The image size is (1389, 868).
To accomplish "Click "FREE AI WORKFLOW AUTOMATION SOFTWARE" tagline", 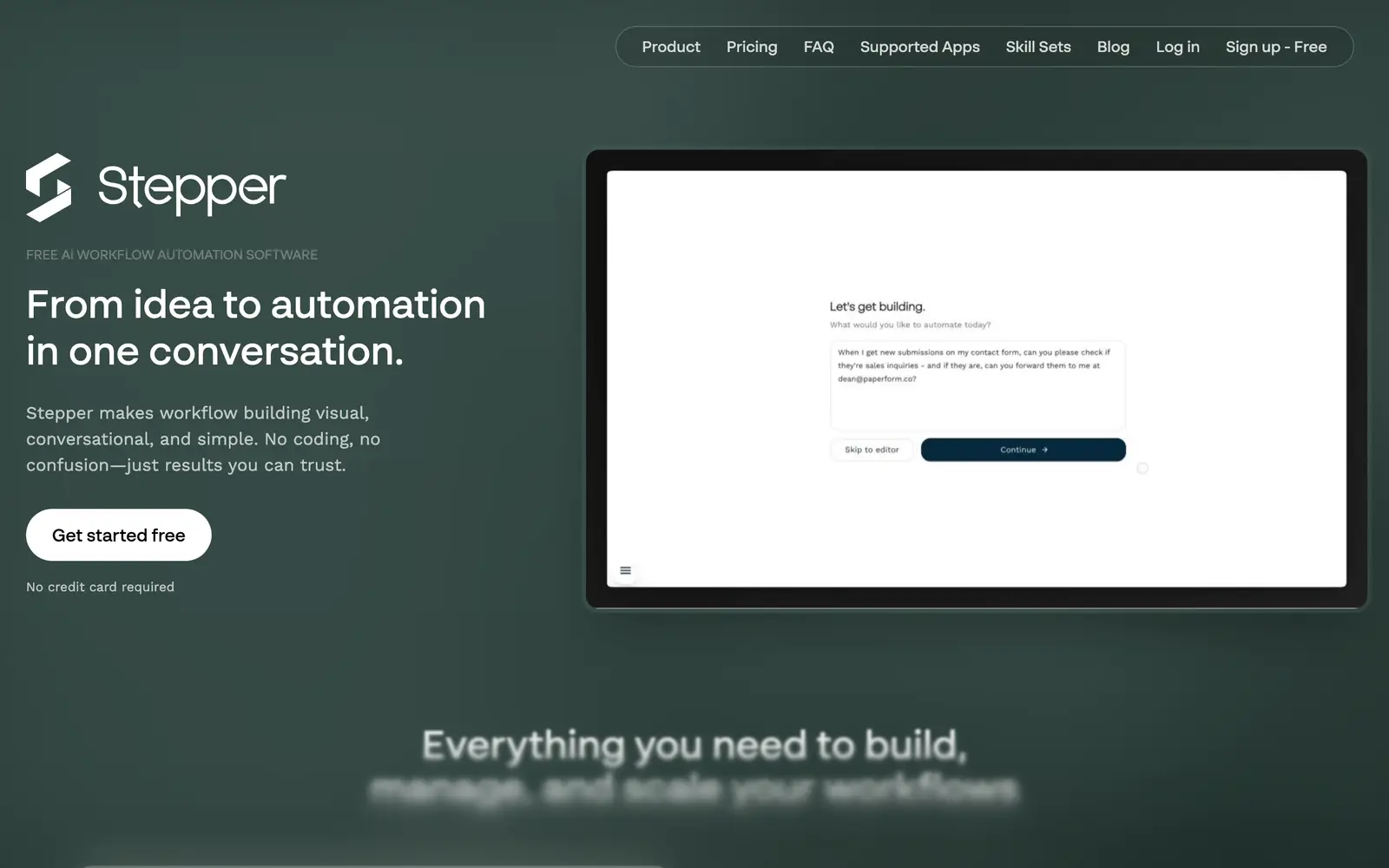I will click(172, 254).
